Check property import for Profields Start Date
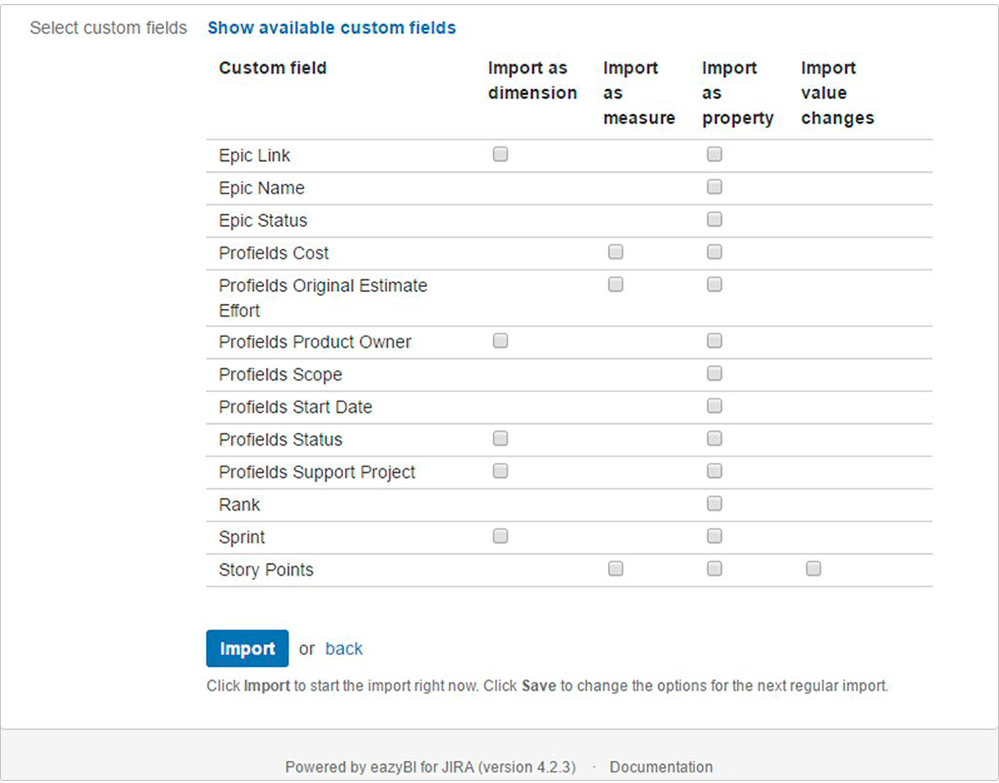This screenshot has width=999, height=783. click(714, 405)
